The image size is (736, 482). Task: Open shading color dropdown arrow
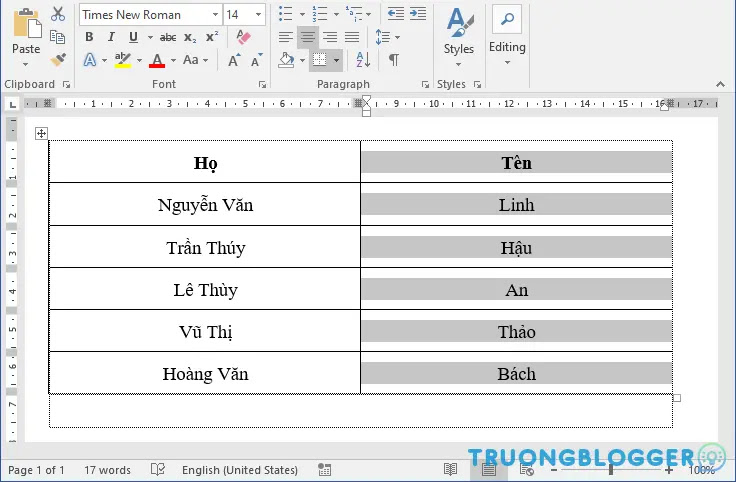(302, 60)
